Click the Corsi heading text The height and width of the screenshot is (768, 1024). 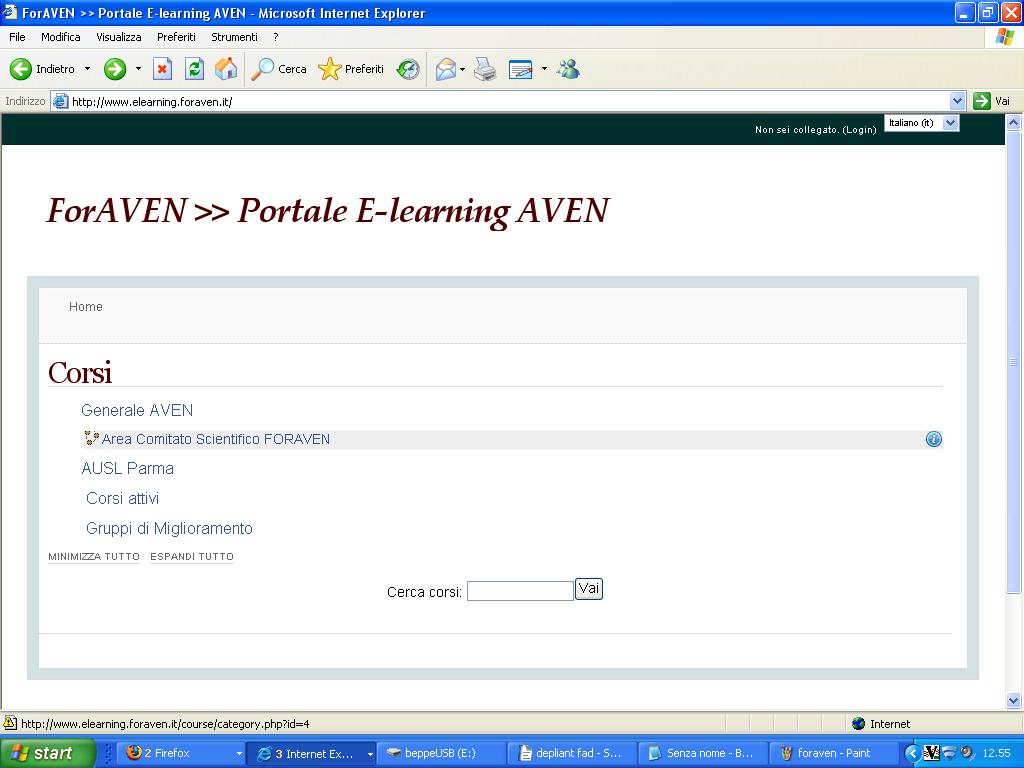pyautogui.click(x=80, y=372)
